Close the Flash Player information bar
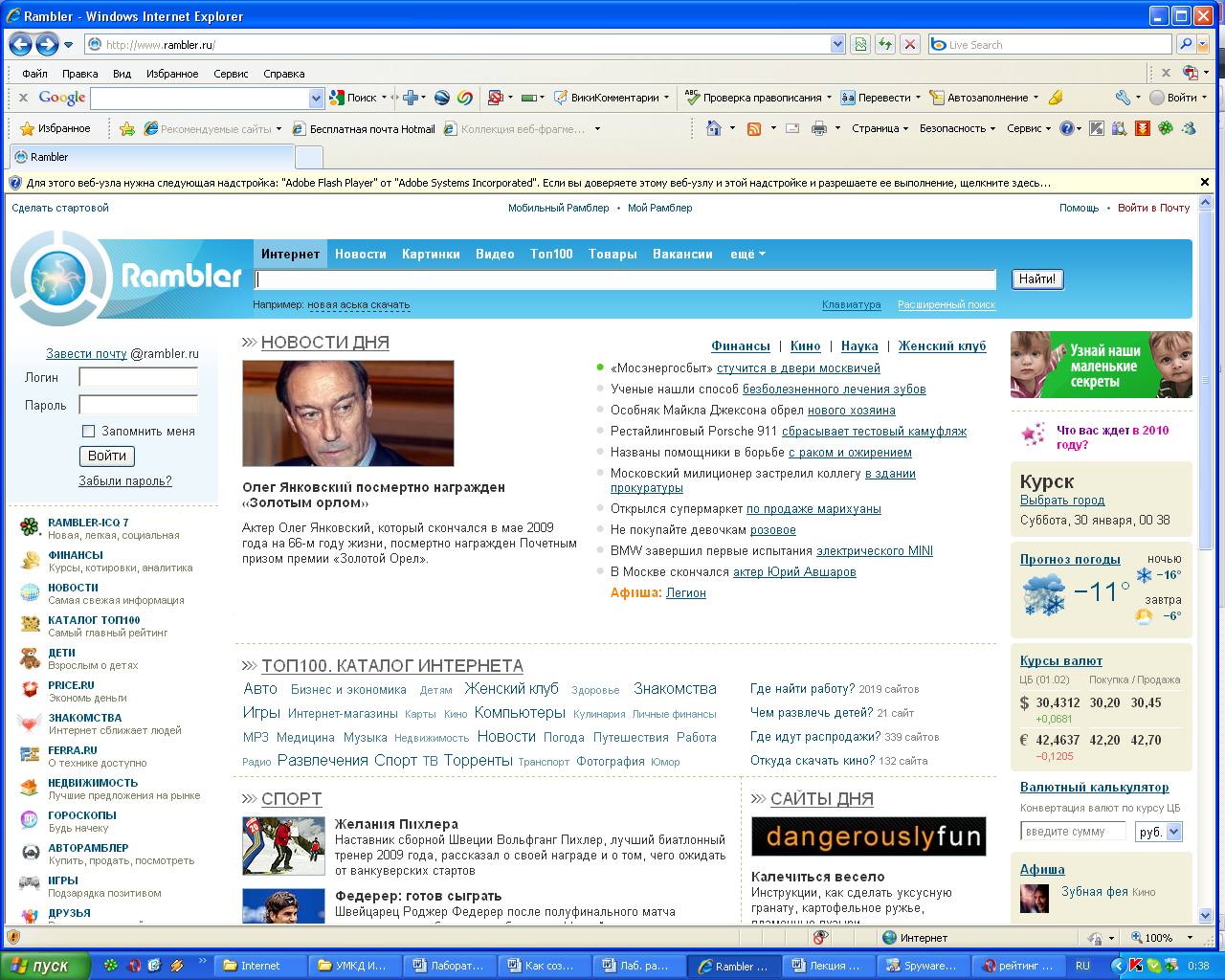 click(1205, 182)
